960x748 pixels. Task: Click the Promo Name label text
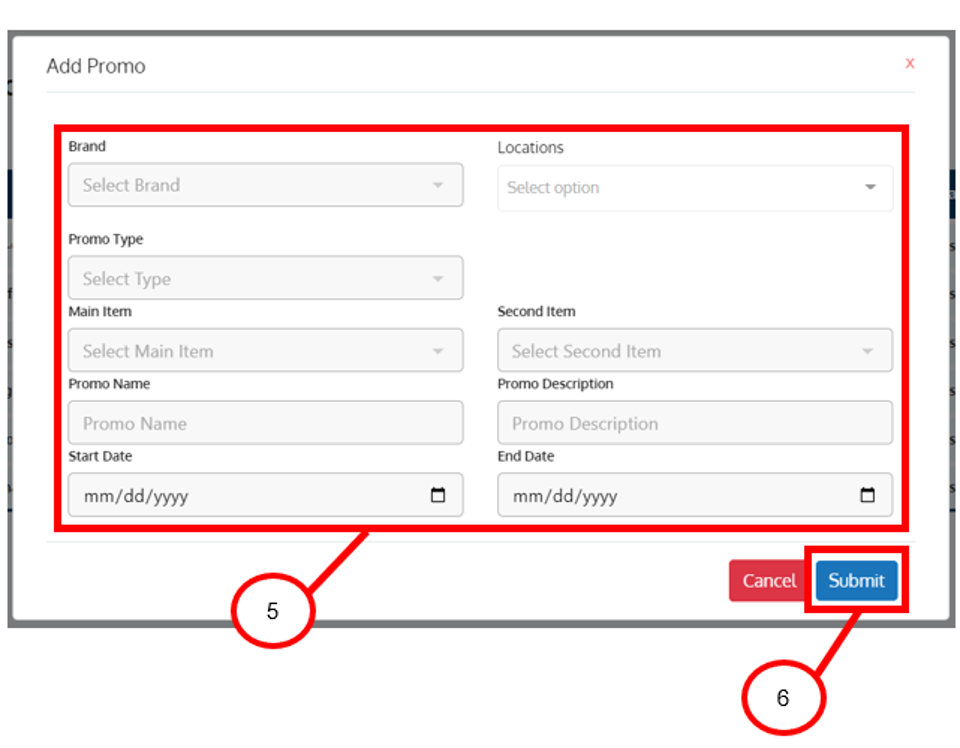[x=109, y=384]
